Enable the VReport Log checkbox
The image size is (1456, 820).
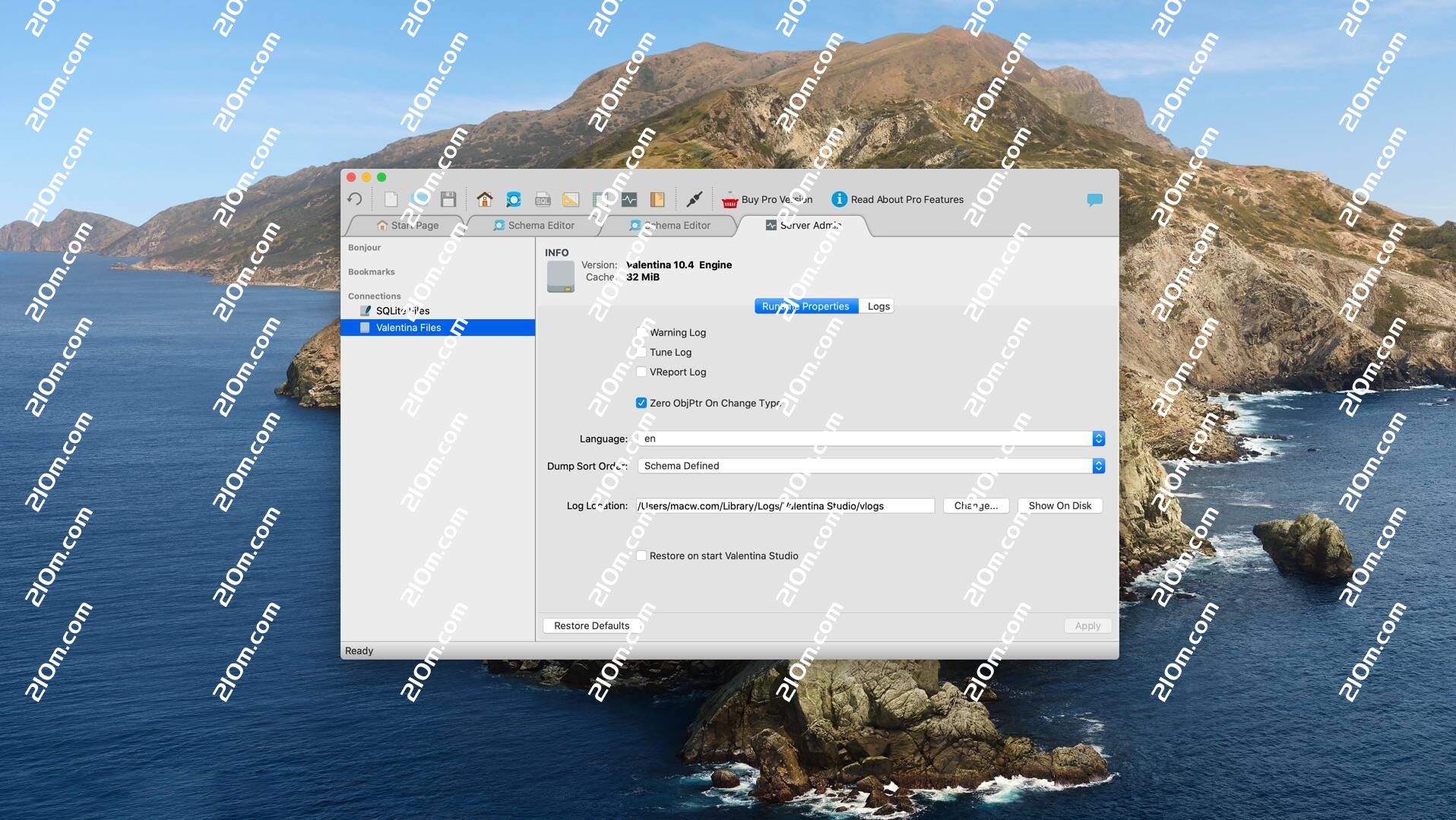click(x=641, y=372)
